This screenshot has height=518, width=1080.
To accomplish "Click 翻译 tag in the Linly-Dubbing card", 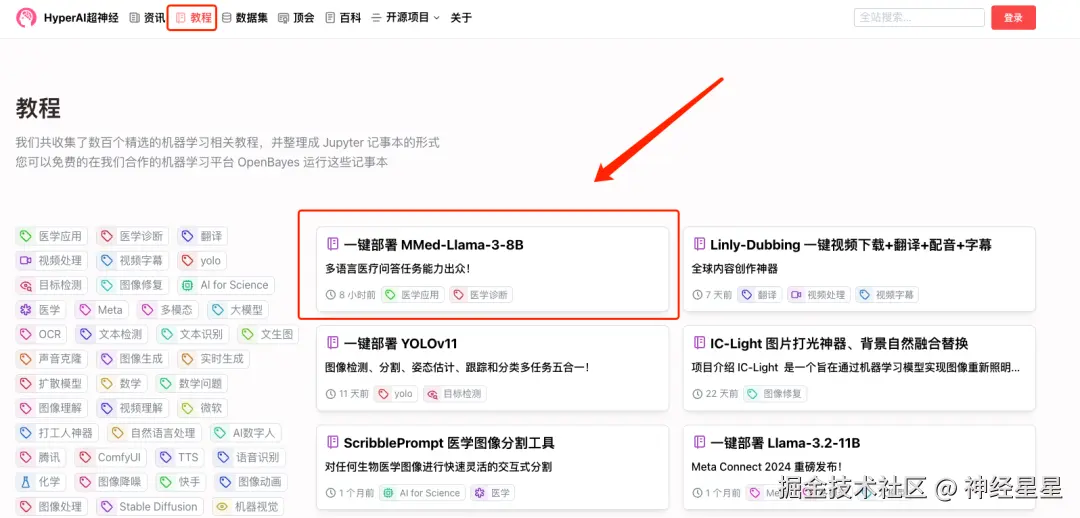I will point(760,295).
